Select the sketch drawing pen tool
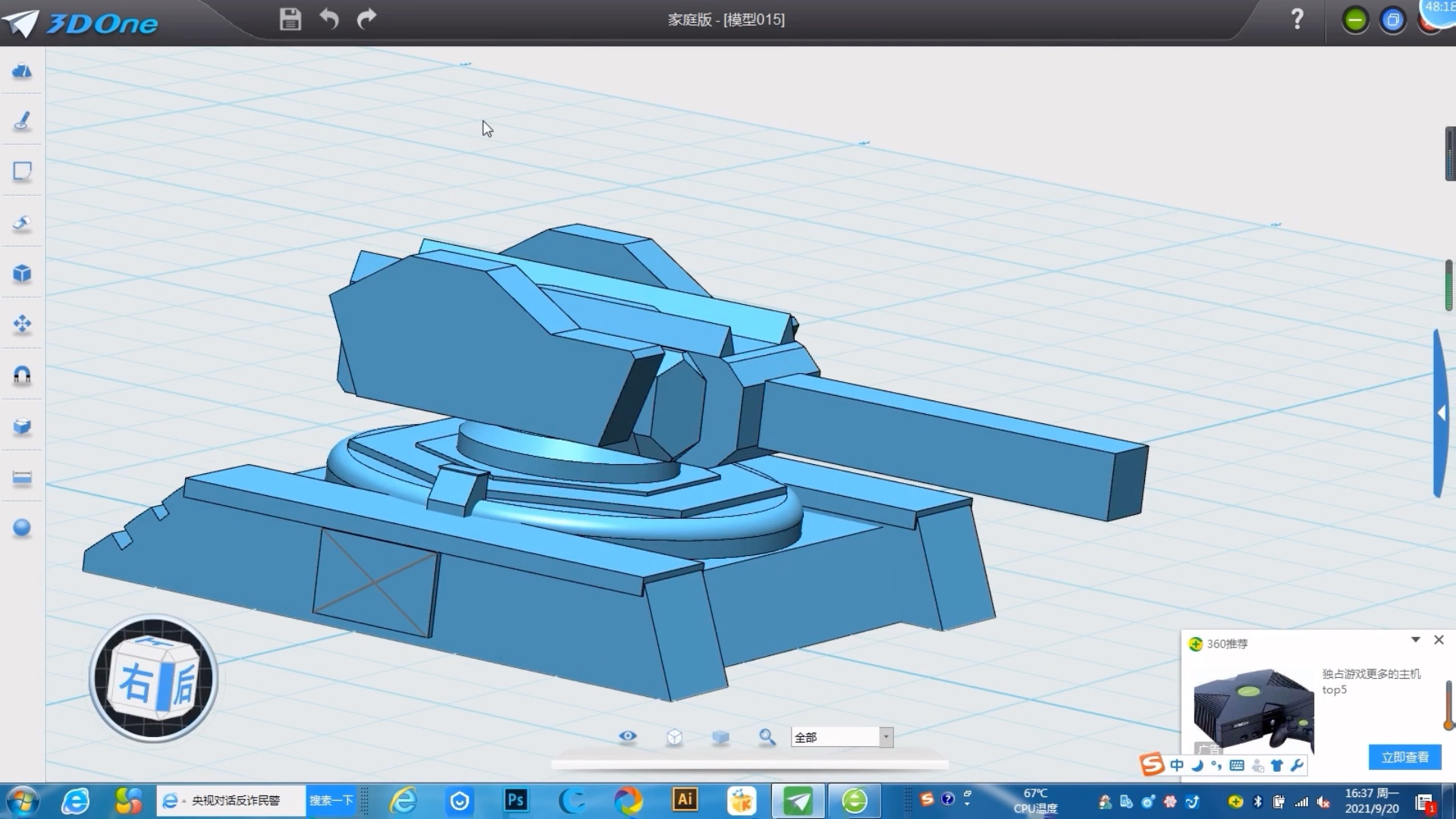This screenshot has width=1456, height=819. tap(22, 121)
